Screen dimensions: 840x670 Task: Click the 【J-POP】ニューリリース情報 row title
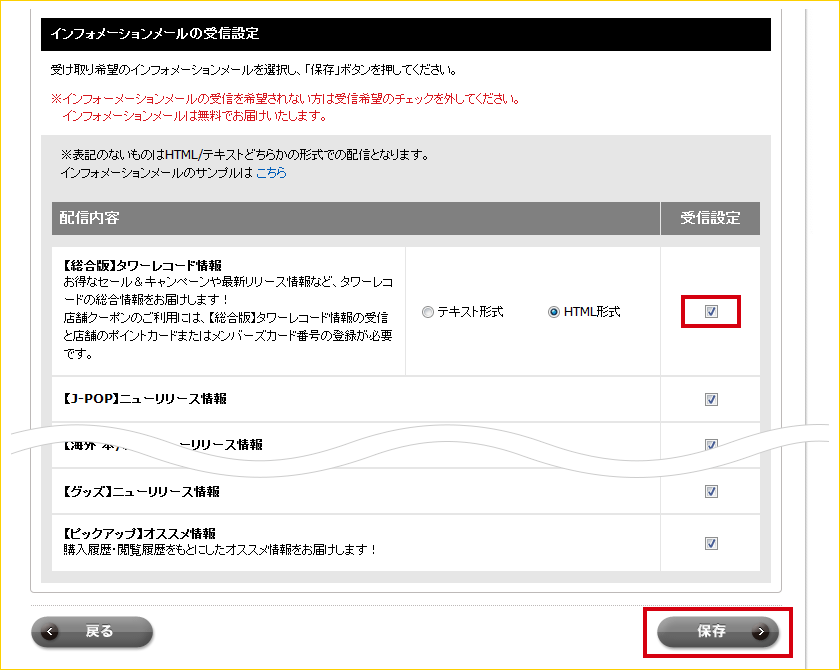pyautogui.click(x=144, y=399)
